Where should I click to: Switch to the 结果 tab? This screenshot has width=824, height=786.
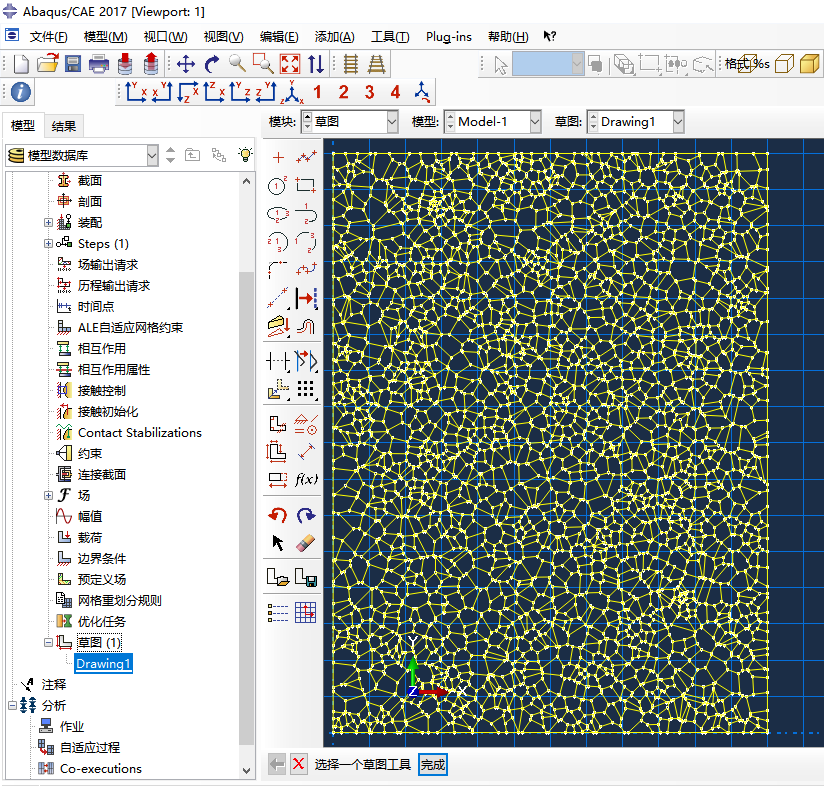[64, 126]
